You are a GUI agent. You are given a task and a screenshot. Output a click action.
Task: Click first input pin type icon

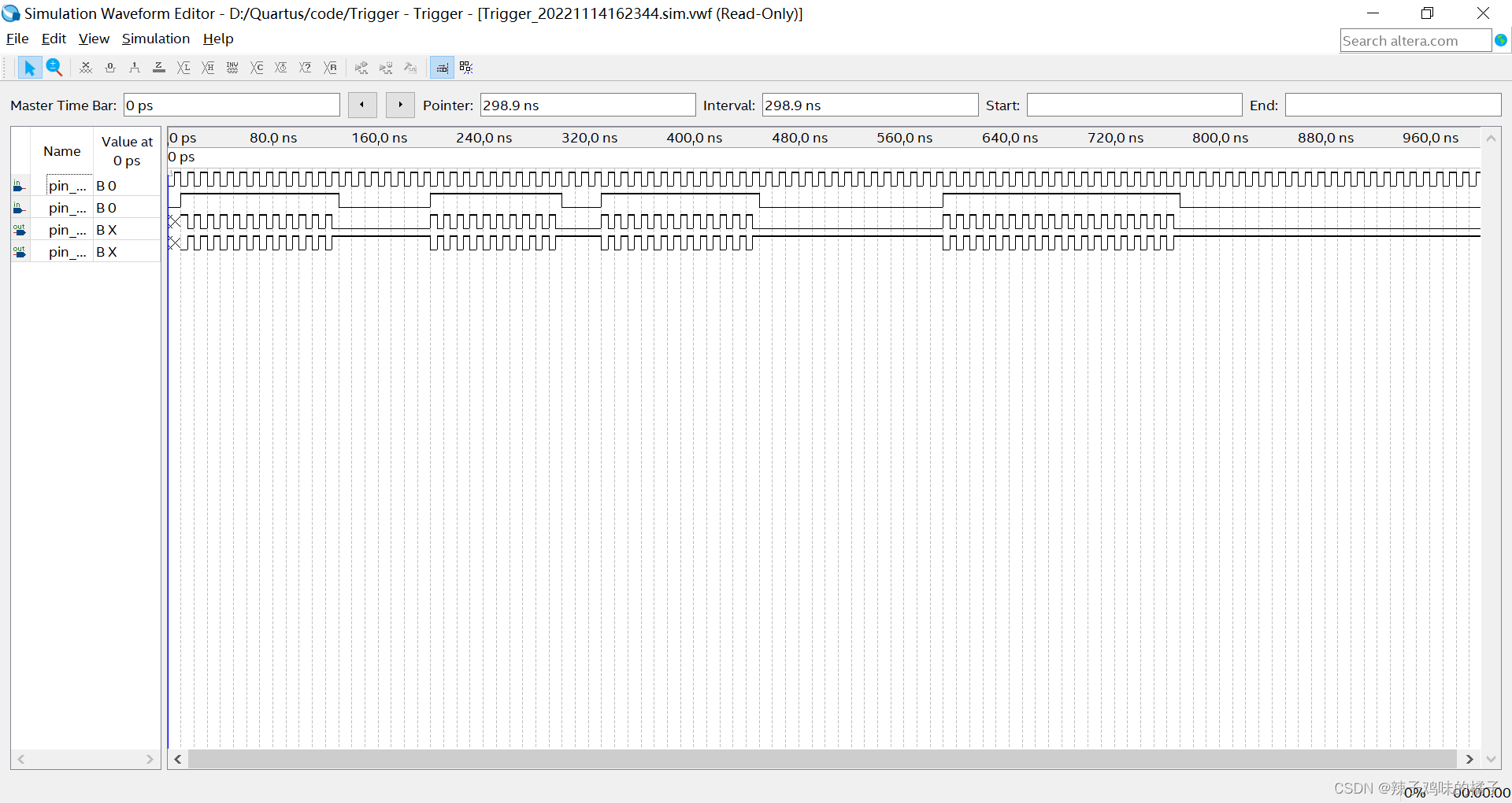[x=20, y=187]
